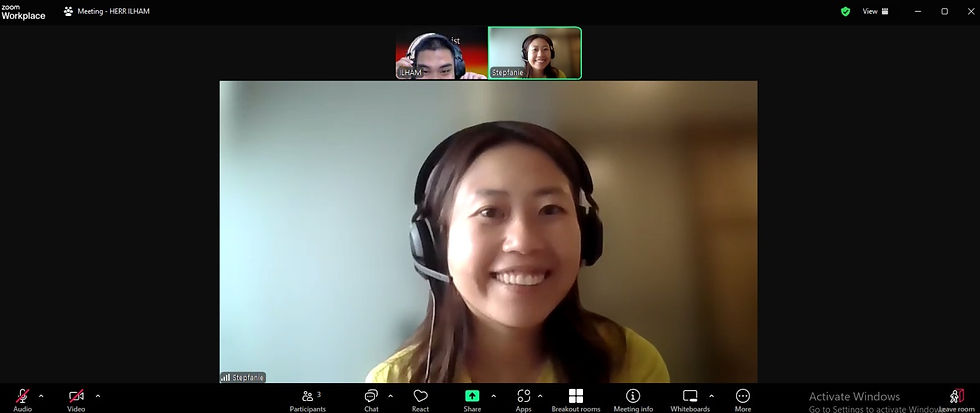Expand share options caret next to Share
Viewport: 980px width, 413px height.
click(493, 396)
